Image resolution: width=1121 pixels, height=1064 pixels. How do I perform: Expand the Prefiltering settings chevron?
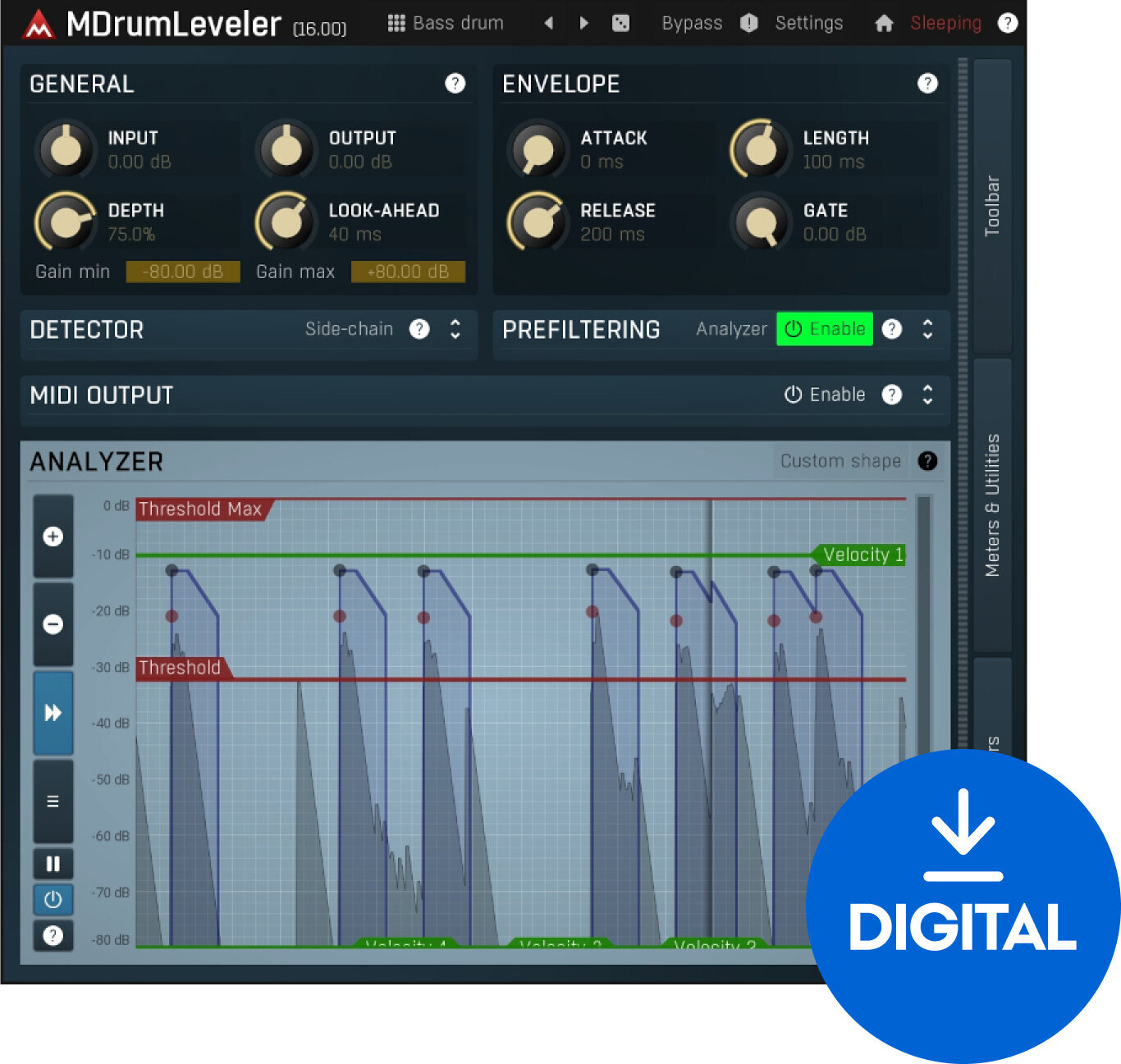[928, 329]
